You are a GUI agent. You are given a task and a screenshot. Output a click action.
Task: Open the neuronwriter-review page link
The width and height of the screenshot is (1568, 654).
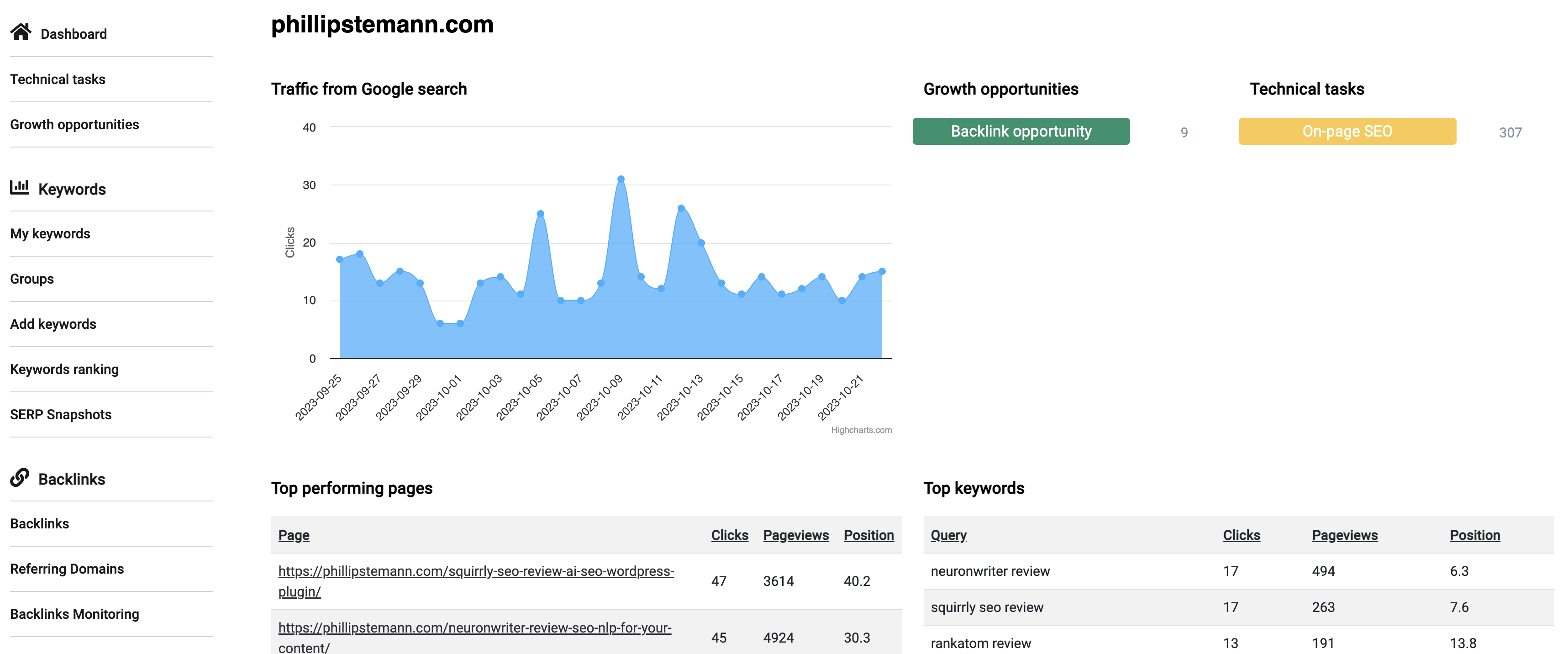pyautogui.click(x=475, y=636)
